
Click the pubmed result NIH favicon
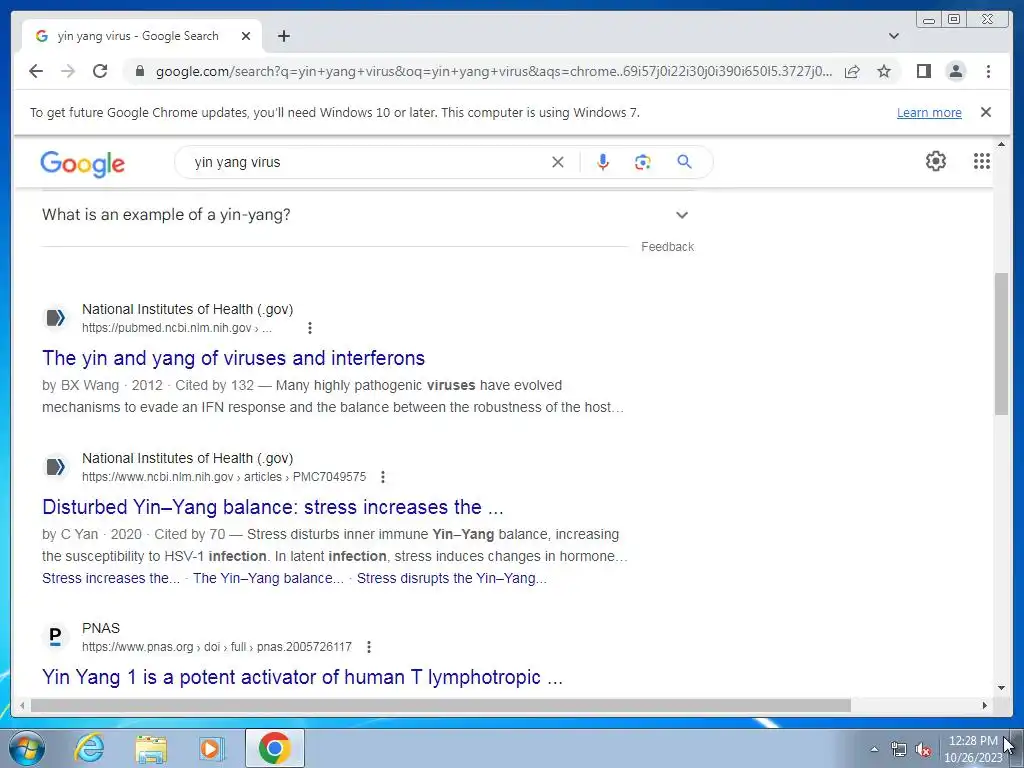pyautogui.click(x=56, y=318)
